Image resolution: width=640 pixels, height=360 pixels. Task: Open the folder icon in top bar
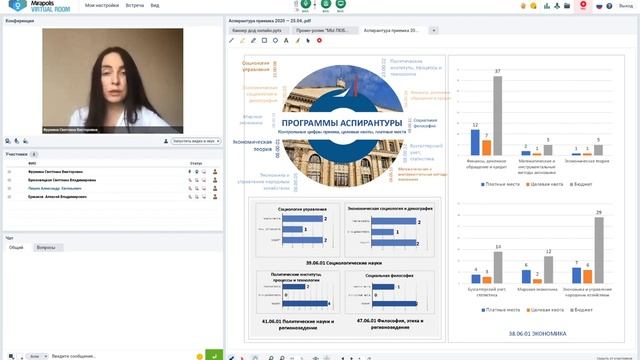(567, 6)
